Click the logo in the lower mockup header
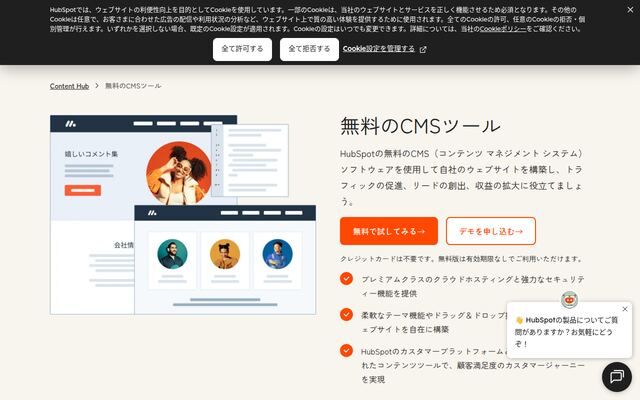This screenshot has width=640, height=400. [x=152, y=213]
